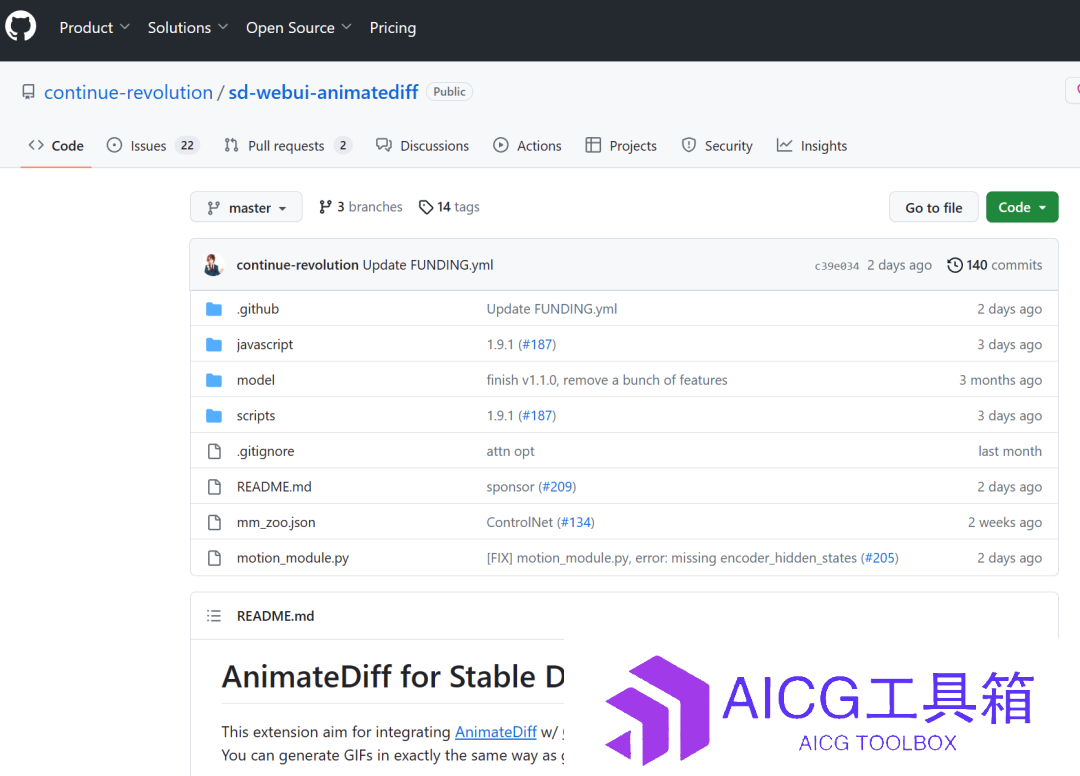Screen dimensions: 1080x776
Task: Open the javascript folder
Action: click(265, 344)
